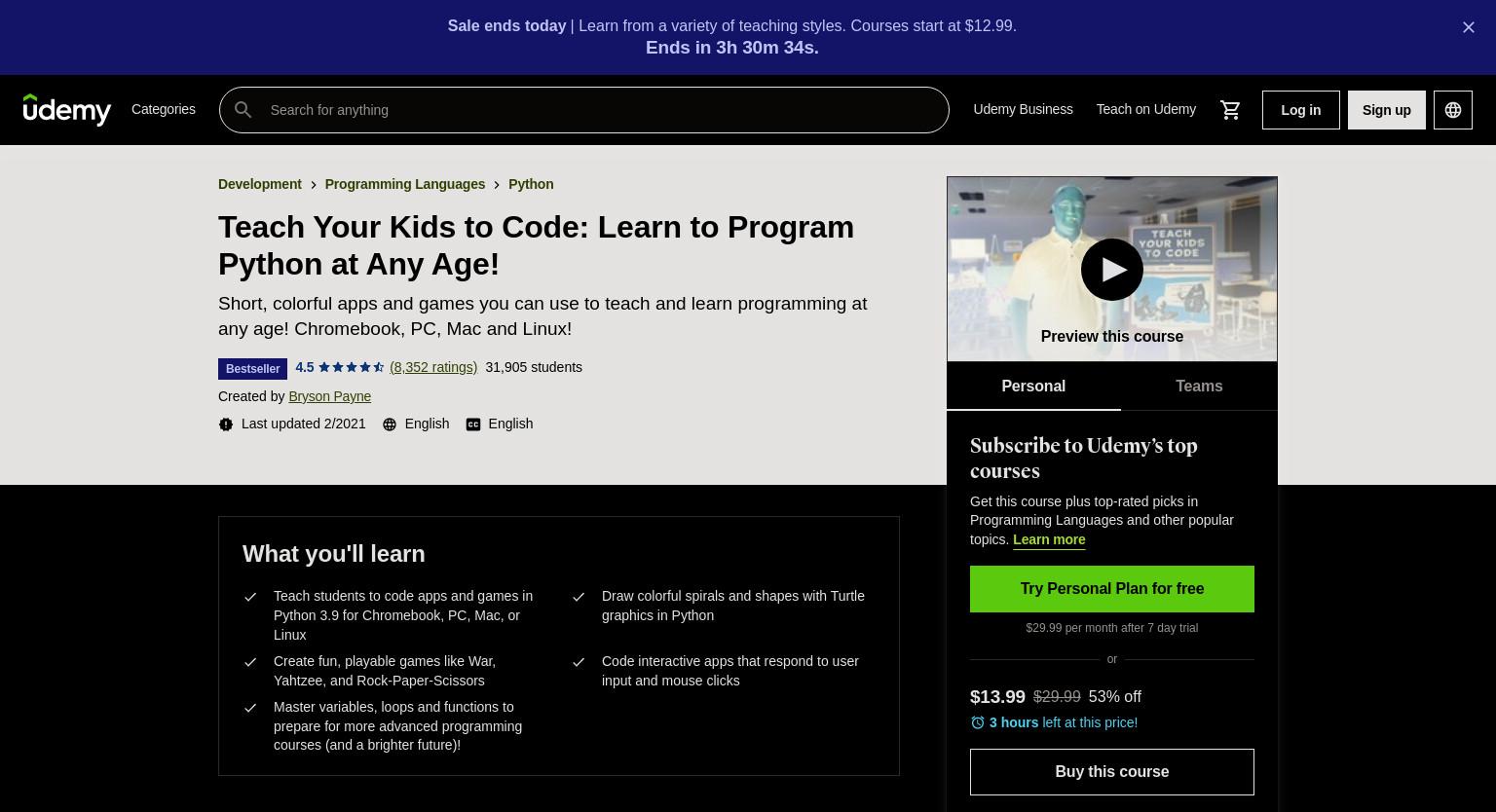Click the course title heading
The height and width of the screenshot is (812, 1496).
point(536,245)
